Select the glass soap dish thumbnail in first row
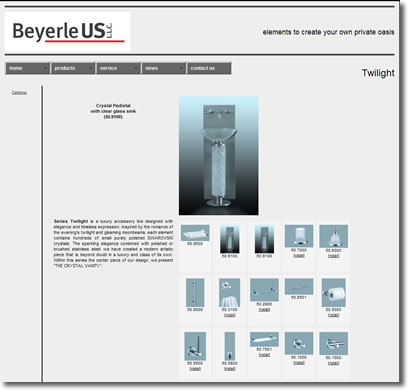The height and width of the screenshot is (390, 408). pos(195,232)
